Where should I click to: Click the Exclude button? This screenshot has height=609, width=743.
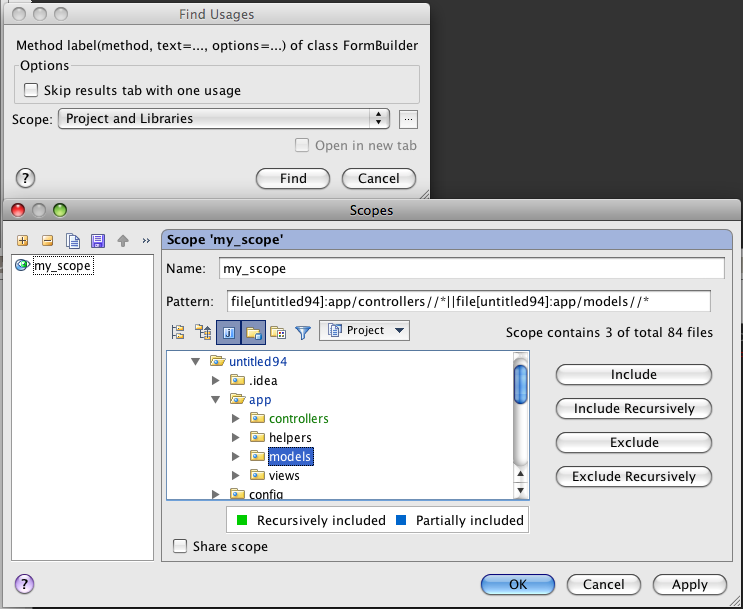click(x=634, y=443)
